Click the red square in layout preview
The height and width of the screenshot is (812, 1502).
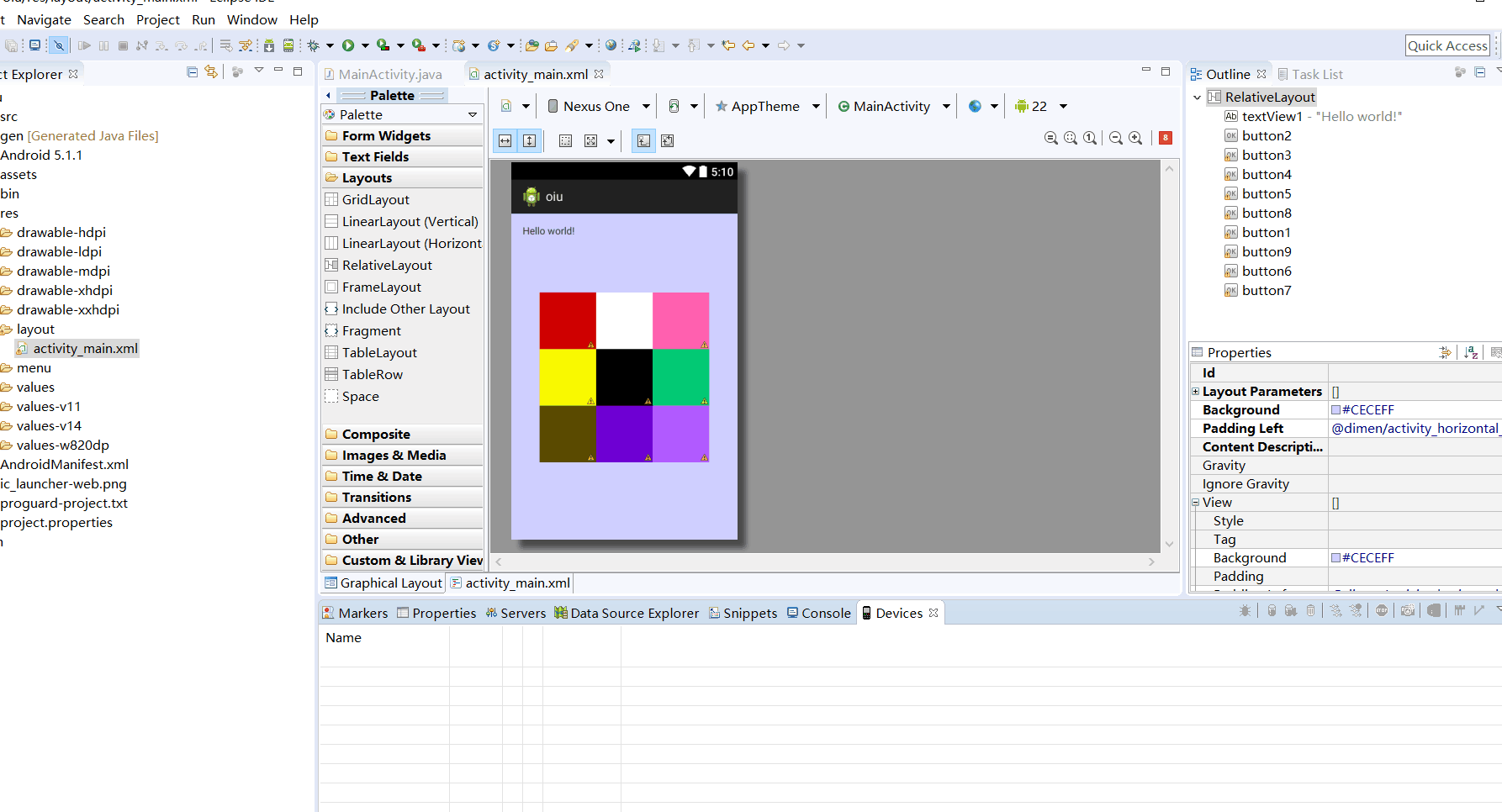coord(568,320)
